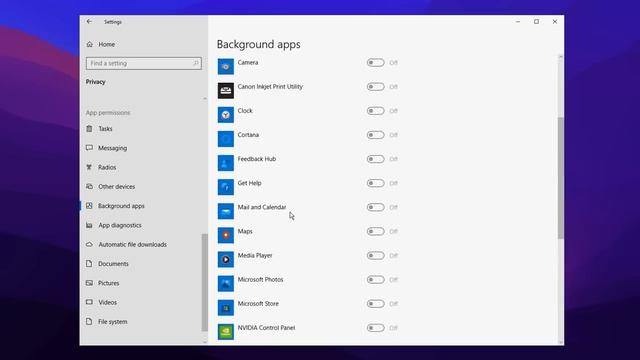
Task: Click the Automatic file downloads cloud icon
Action: click(89, 244)
